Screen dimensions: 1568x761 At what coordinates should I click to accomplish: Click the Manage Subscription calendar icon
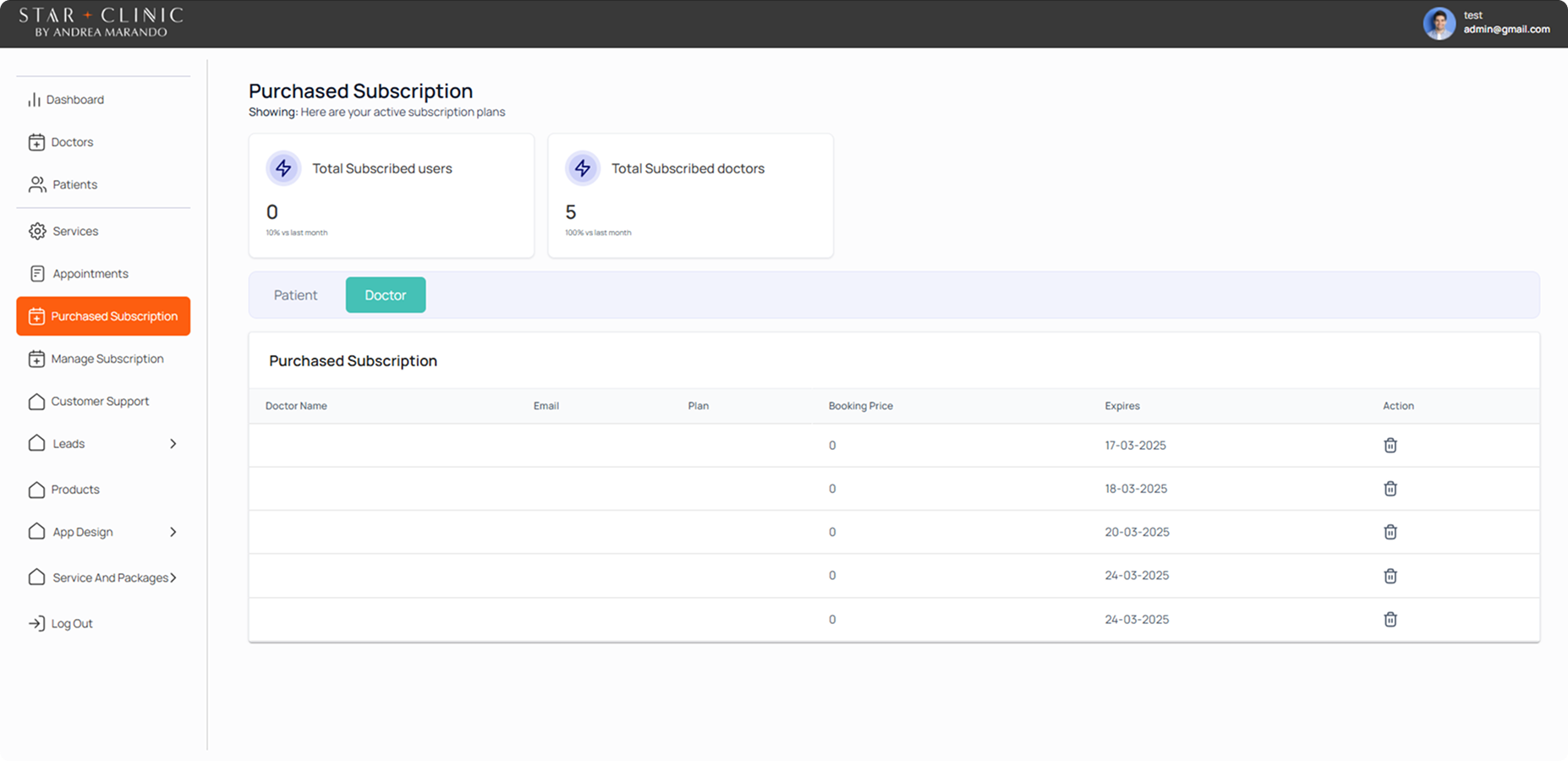(x=36, y=359)
